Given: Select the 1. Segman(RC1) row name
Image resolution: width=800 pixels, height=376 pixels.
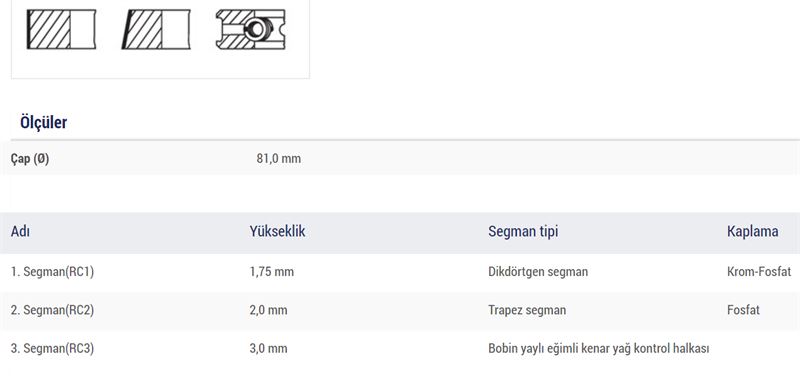Looking at the screenshot, I should [x=53, y=272].
